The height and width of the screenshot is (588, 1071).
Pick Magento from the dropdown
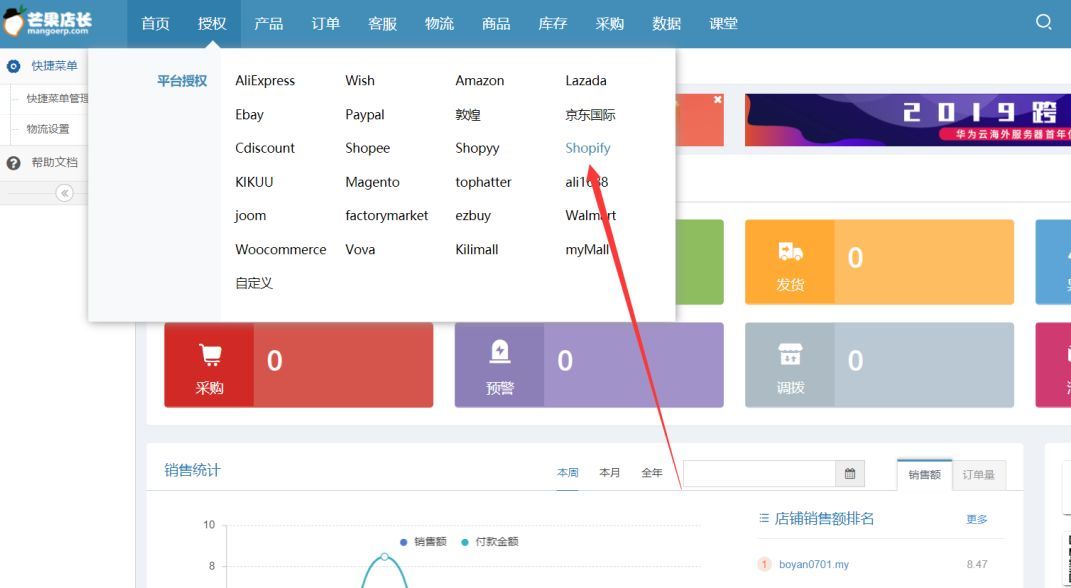pyautogui.click(x=372, y=182)
